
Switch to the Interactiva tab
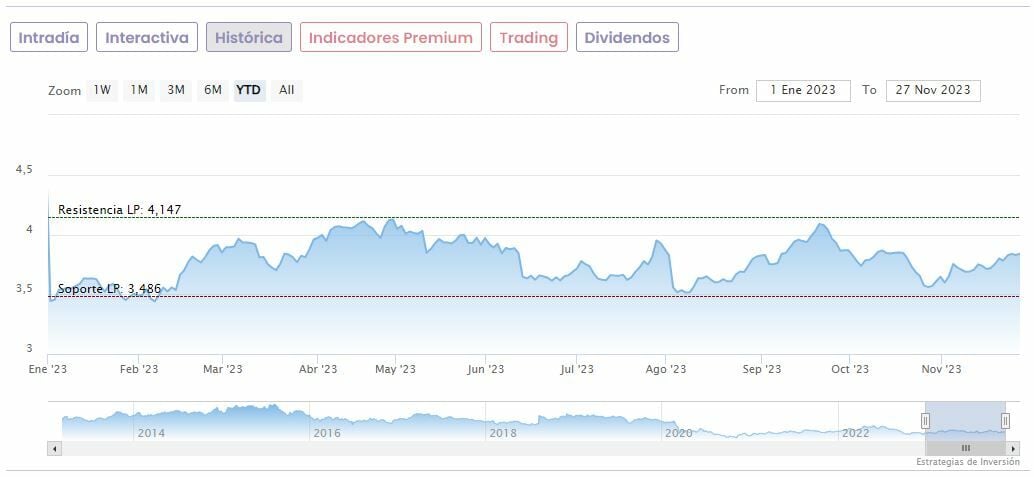(147, 38)
